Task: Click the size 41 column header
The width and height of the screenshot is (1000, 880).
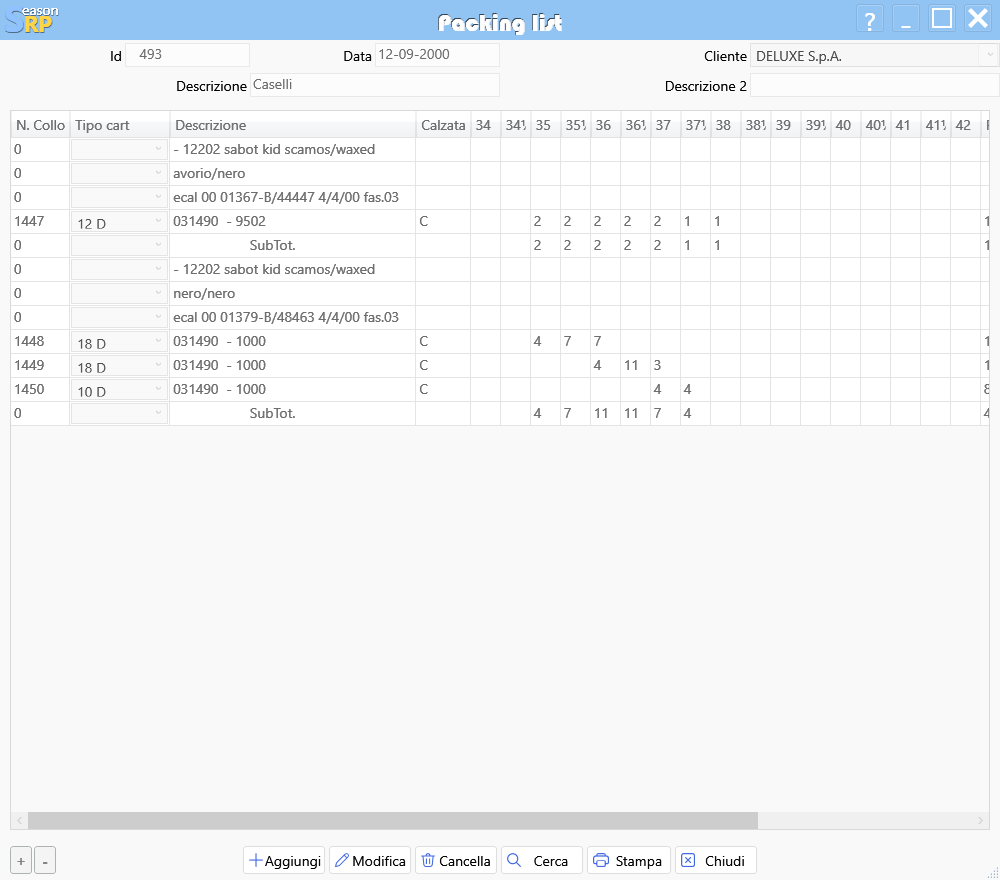Action: (x=905, y=125)
